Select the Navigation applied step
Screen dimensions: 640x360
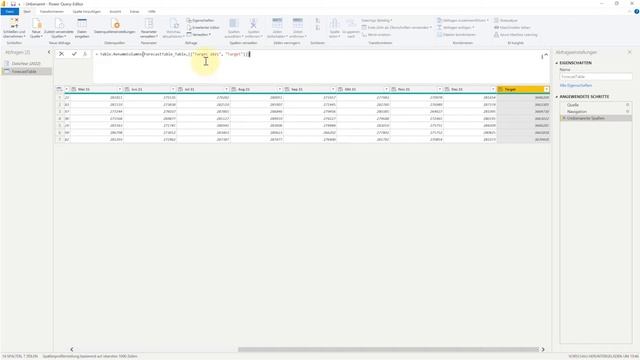pyautogui.click(x=577, y=111)
